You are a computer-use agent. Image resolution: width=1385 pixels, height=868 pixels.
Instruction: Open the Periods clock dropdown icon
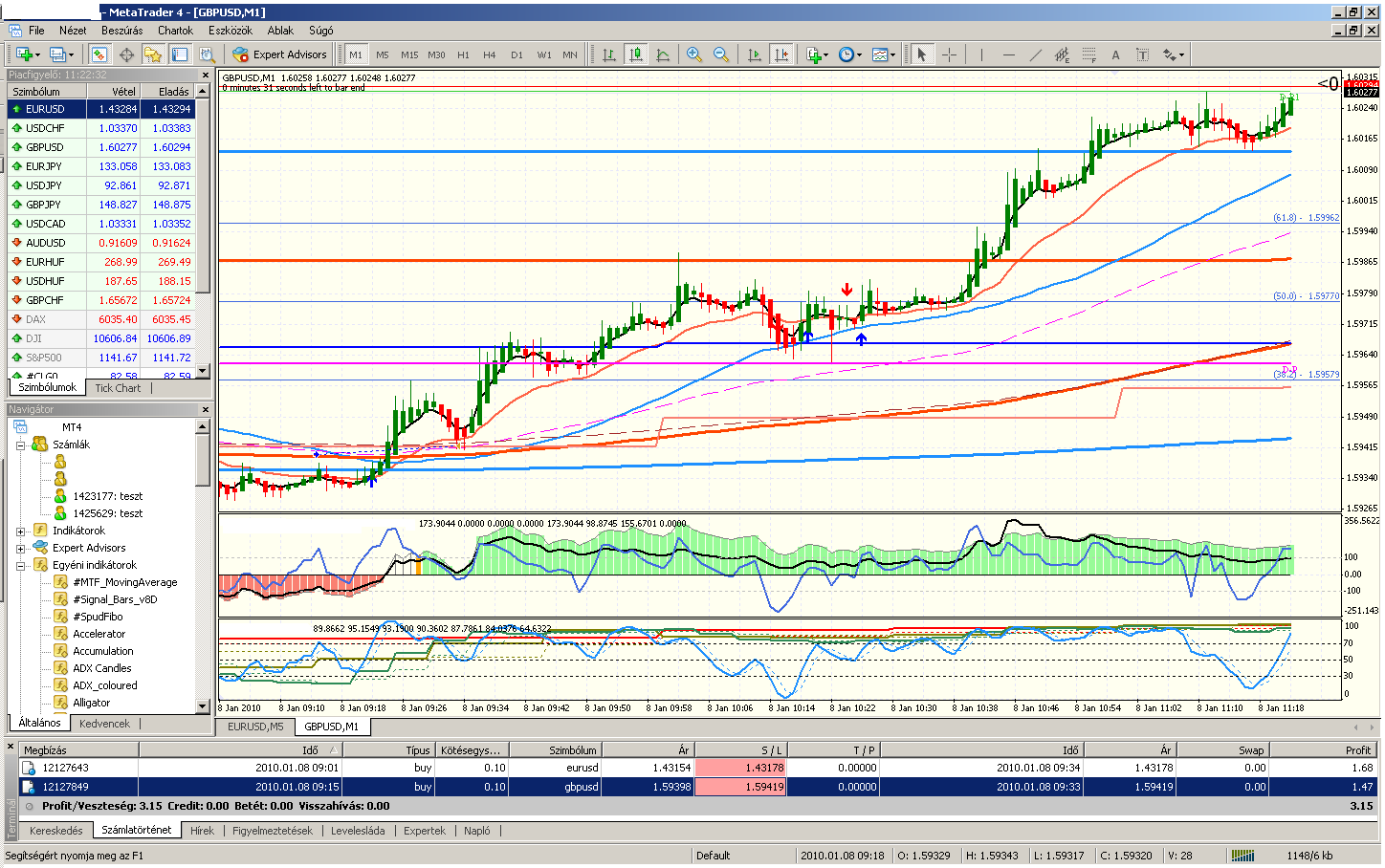point(849,54)
